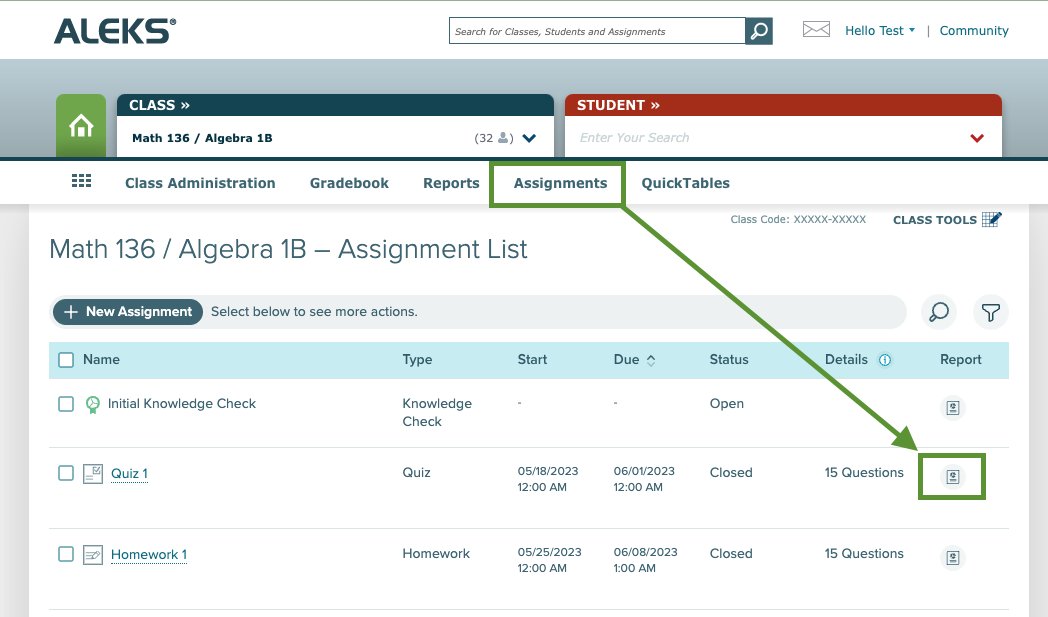Check the Quiz 1 row checkbox

coord(66,473)
